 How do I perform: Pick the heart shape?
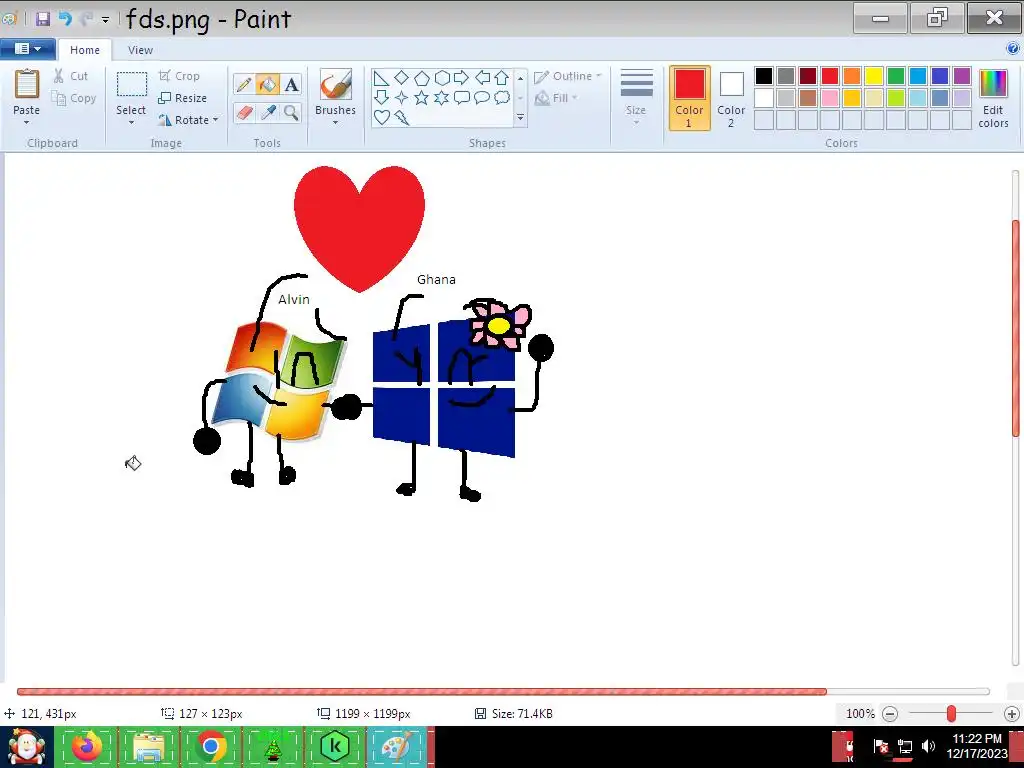click(381, 118)
